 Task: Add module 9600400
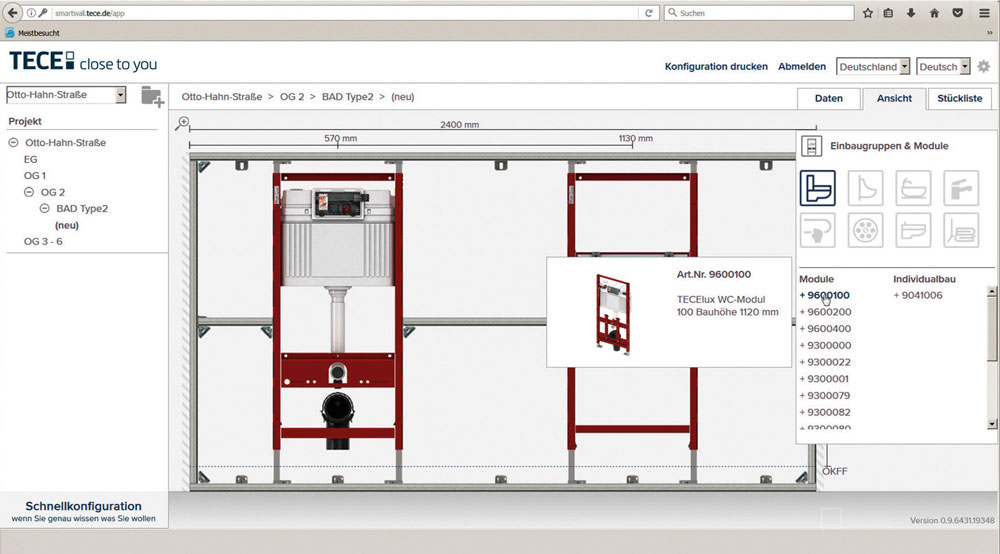pyautogui.click(x=825, y=328)
